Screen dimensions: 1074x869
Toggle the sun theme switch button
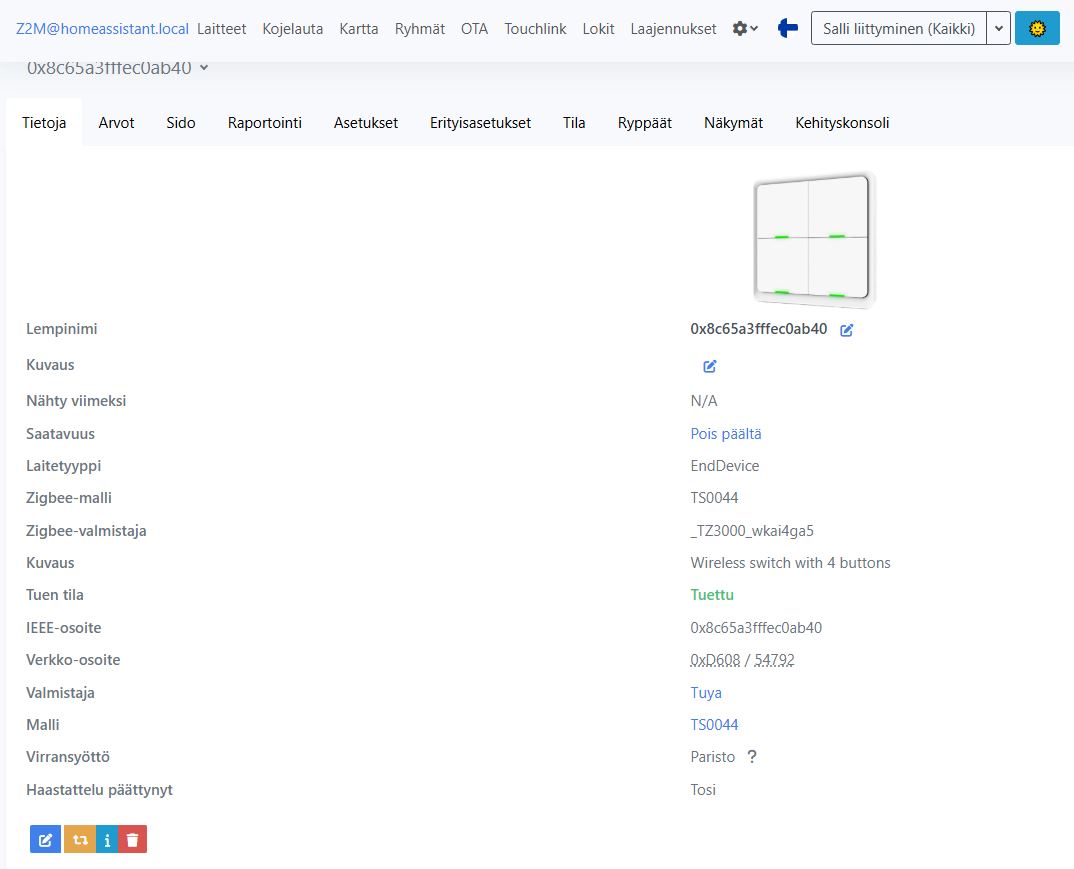point(1037,29)
